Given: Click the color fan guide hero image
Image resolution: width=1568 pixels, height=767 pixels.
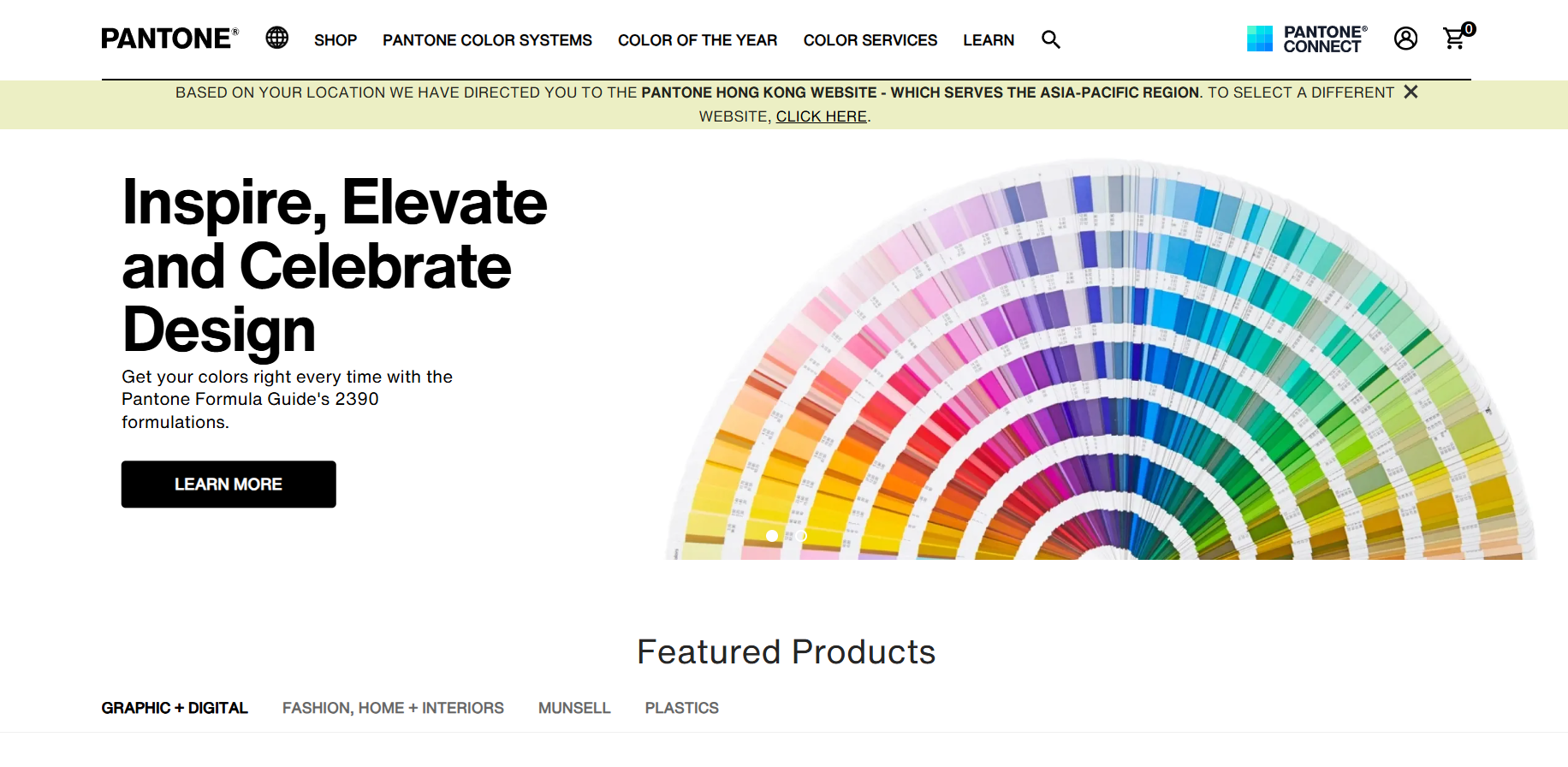Looking at the screenshot, I should [x=1102, y=360].
